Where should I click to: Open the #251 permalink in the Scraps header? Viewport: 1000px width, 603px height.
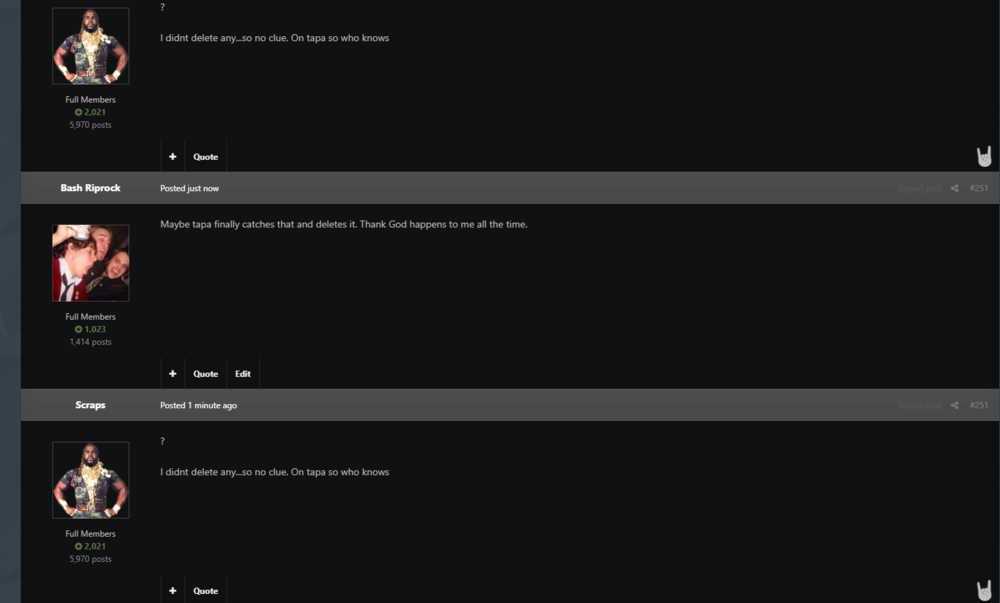[x=978, y=405]
